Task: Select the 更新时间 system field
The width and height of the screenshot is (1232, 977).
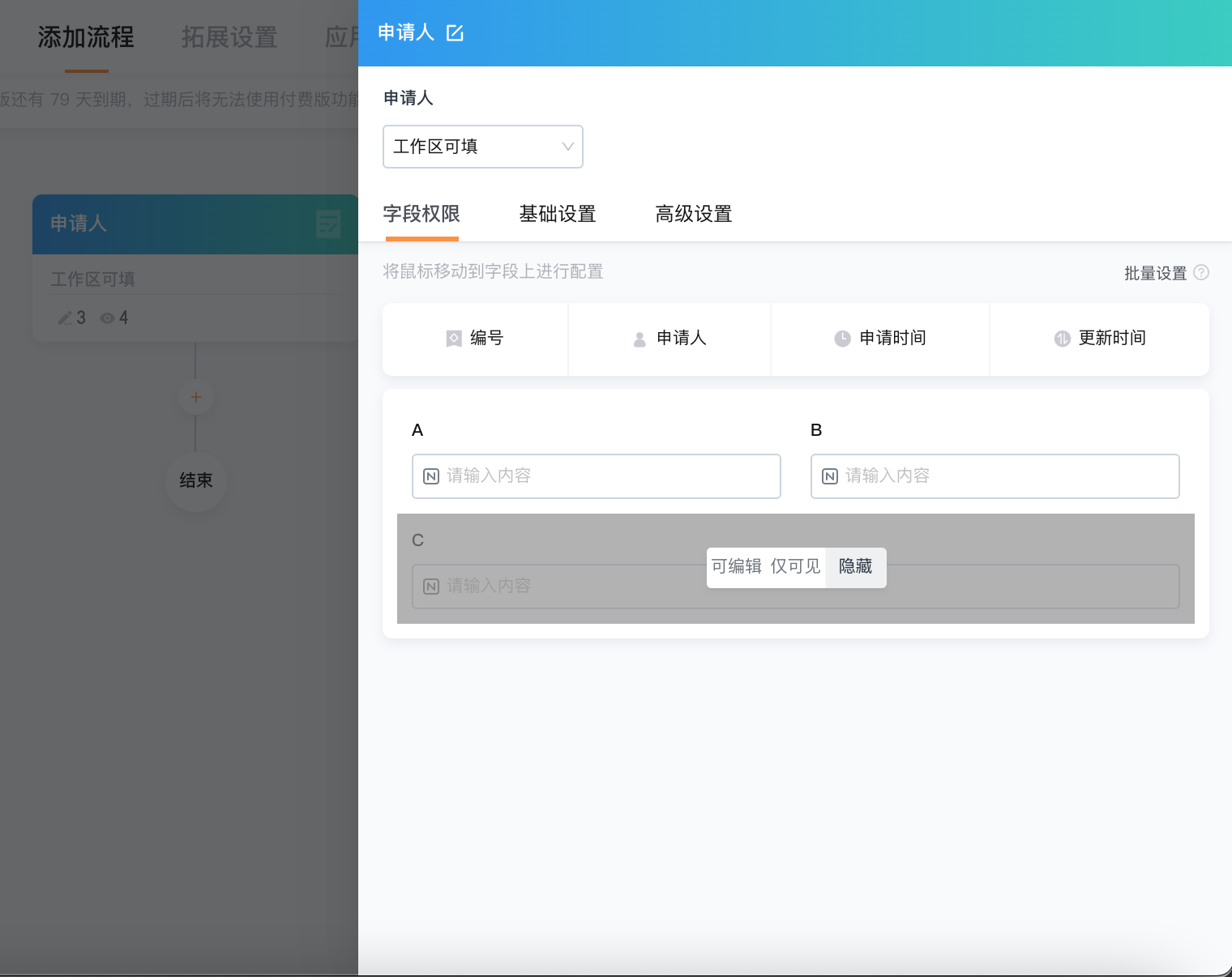Action: [1100, 339]
